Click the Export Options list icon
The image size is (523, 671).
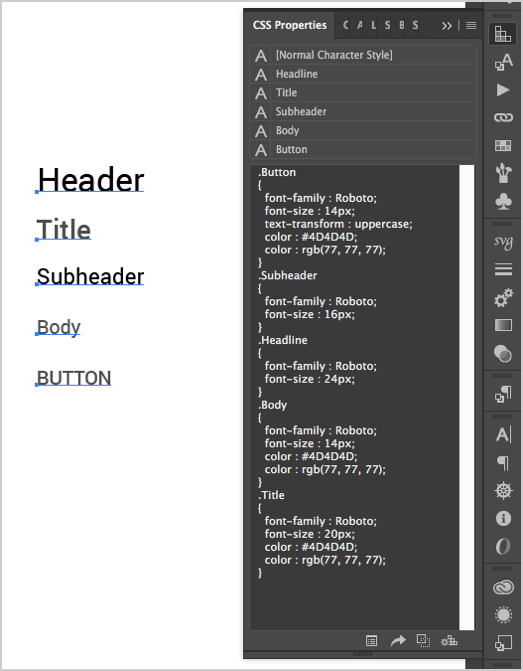click(371, 641)
